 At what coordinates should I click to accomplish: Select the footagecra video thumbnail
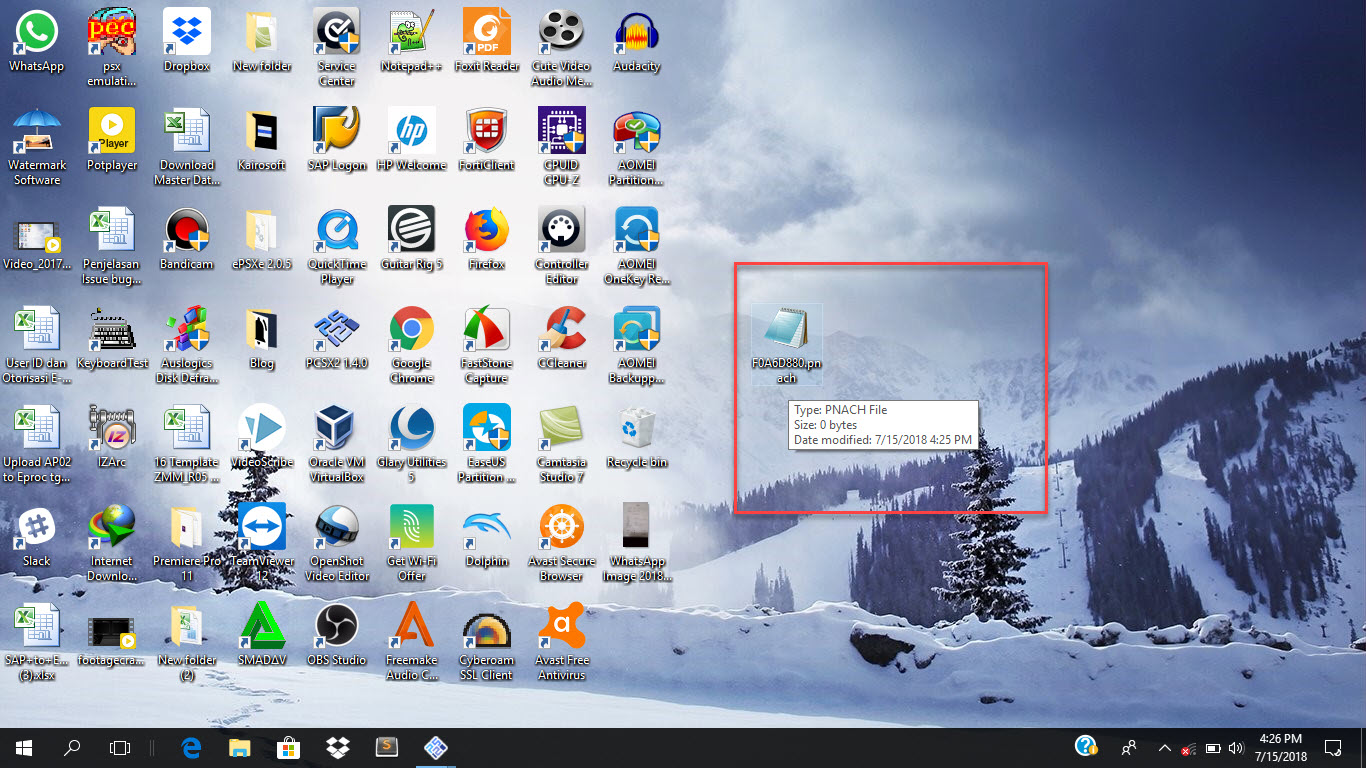(x=112, y=632)
